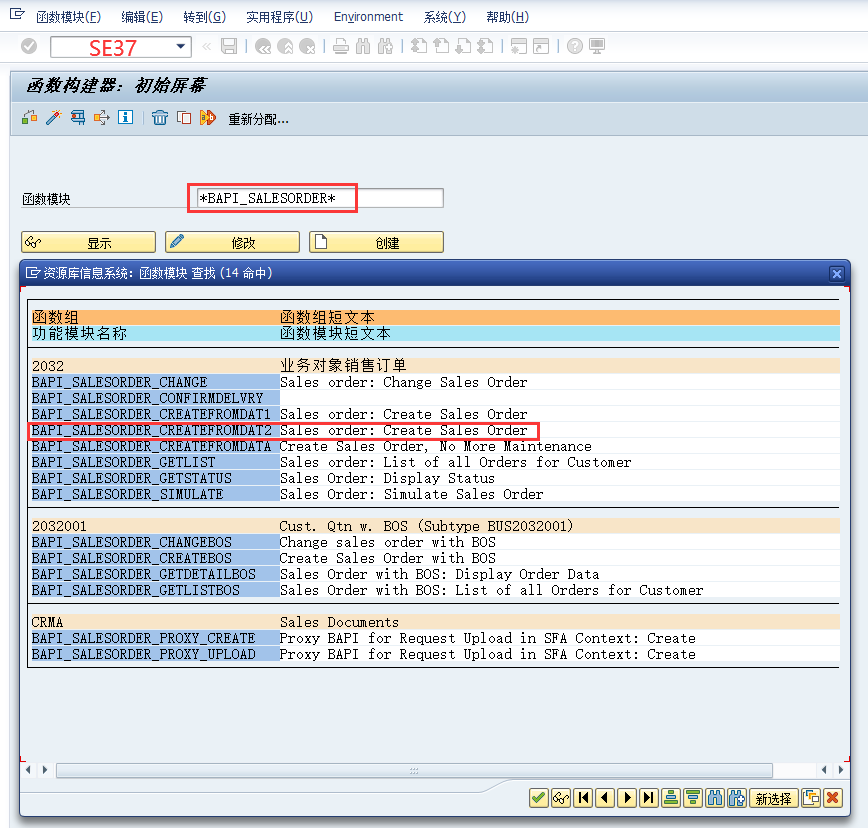
Task: Select BAPI_SALESORDER_CREATEBOS row
Action: (x=436, y=558)
